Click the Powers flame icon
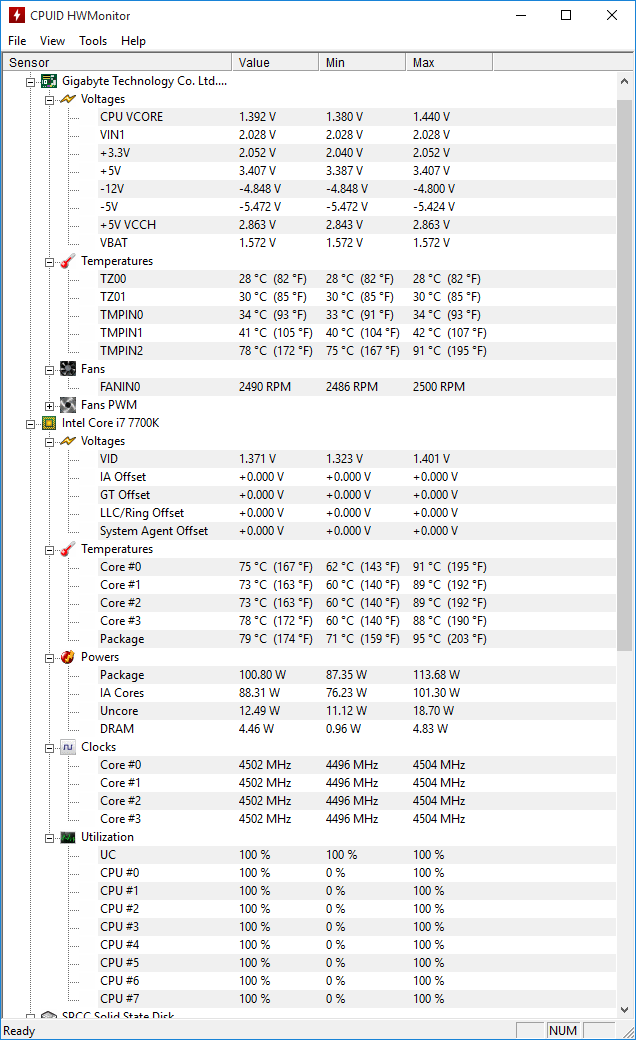Image resolution: width=636 pixels, height=1040 pixels. coord(67,657)
